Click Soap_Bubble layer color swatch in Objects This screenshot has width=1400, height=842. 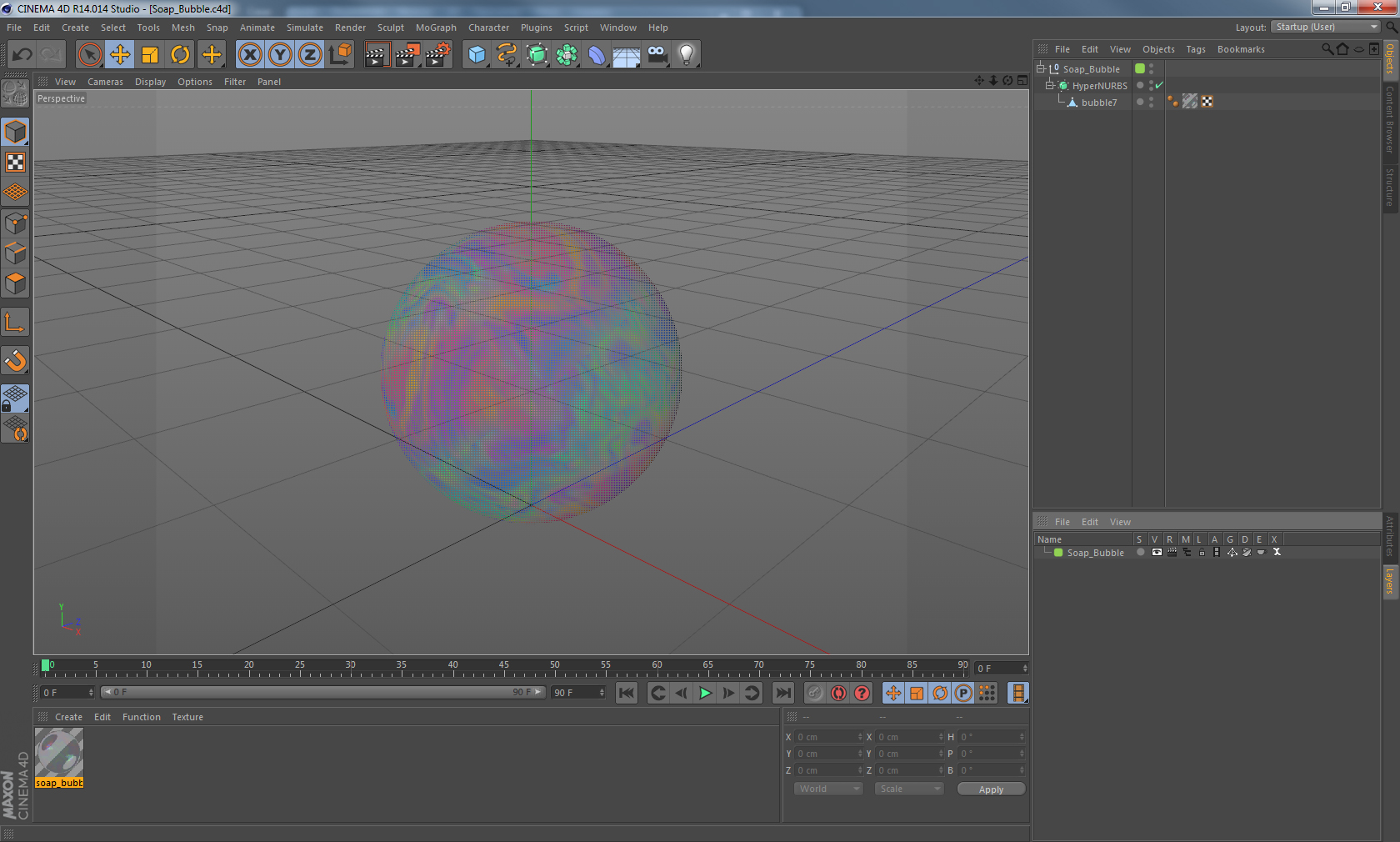(1140, 68)
